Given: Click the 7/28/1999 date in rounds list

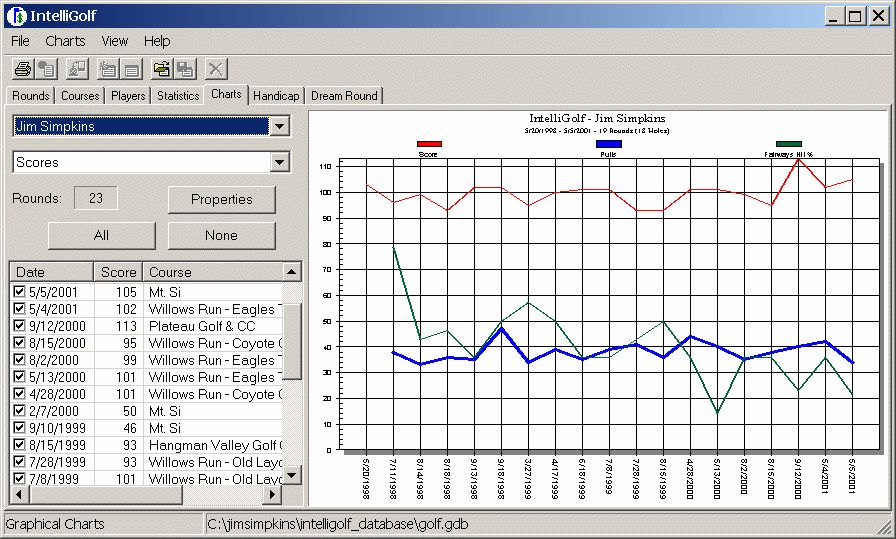Looking at the screenshot, I should [x=57, y=462].
